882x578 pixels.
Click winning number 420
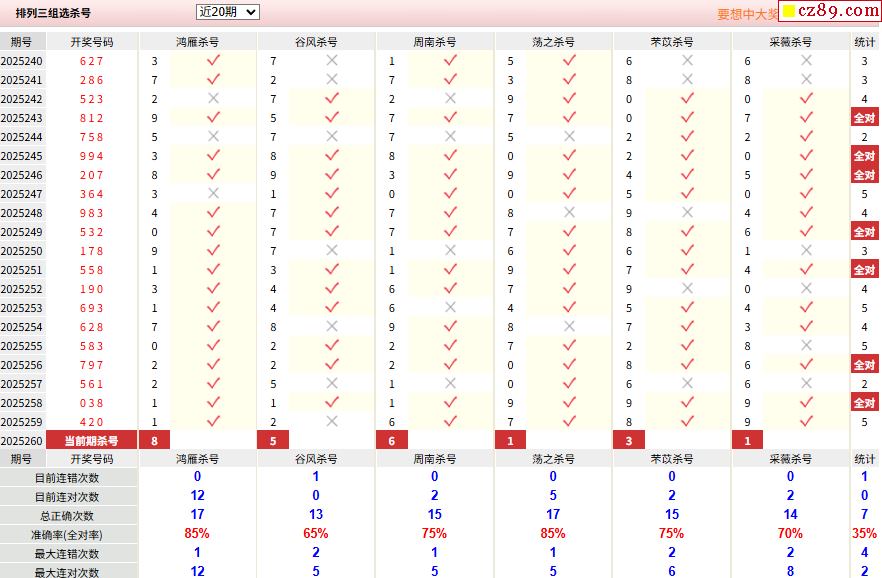pyautogui.click(x=92, y=422)
